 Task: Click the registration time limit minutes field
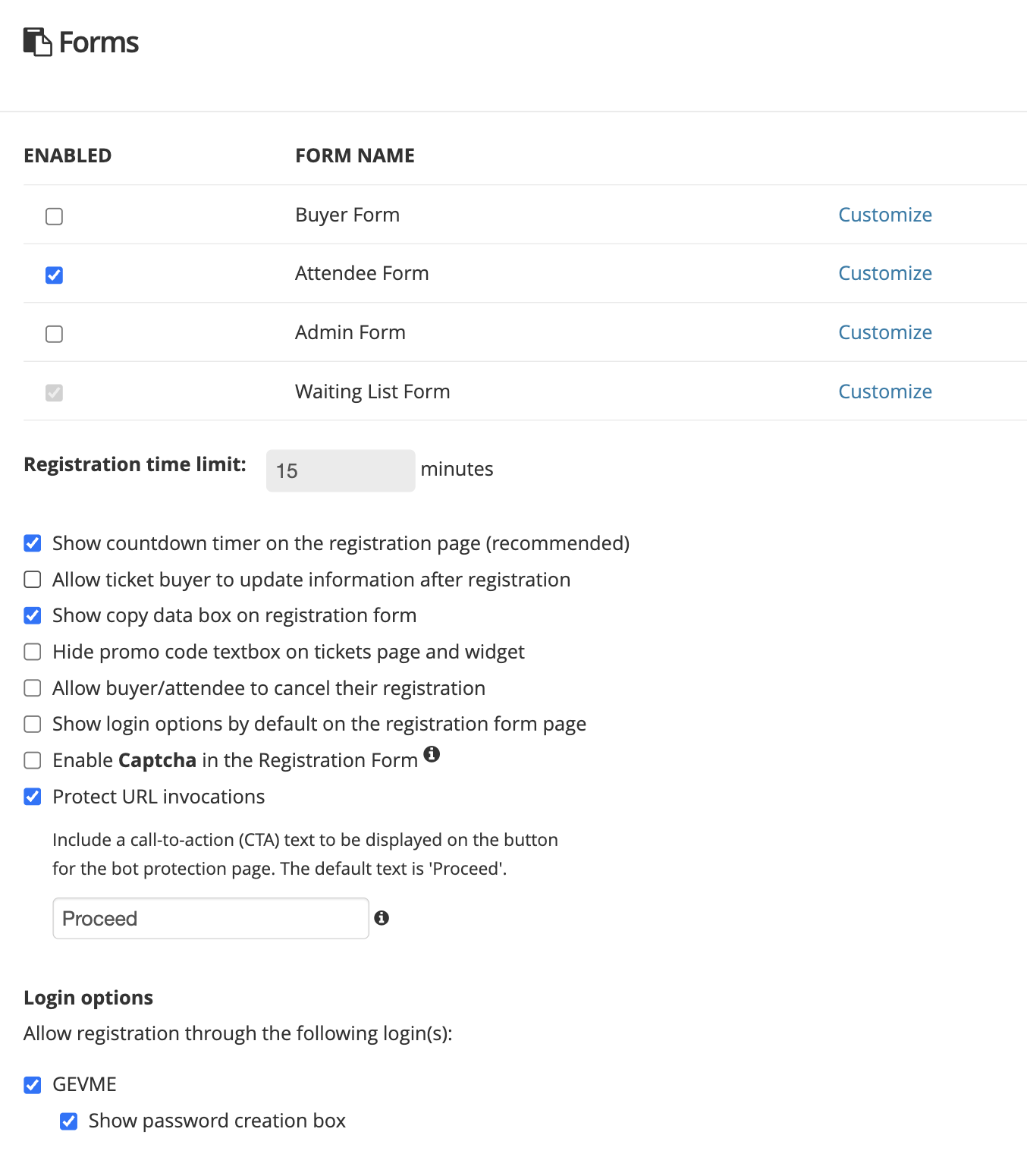[340, 470]
